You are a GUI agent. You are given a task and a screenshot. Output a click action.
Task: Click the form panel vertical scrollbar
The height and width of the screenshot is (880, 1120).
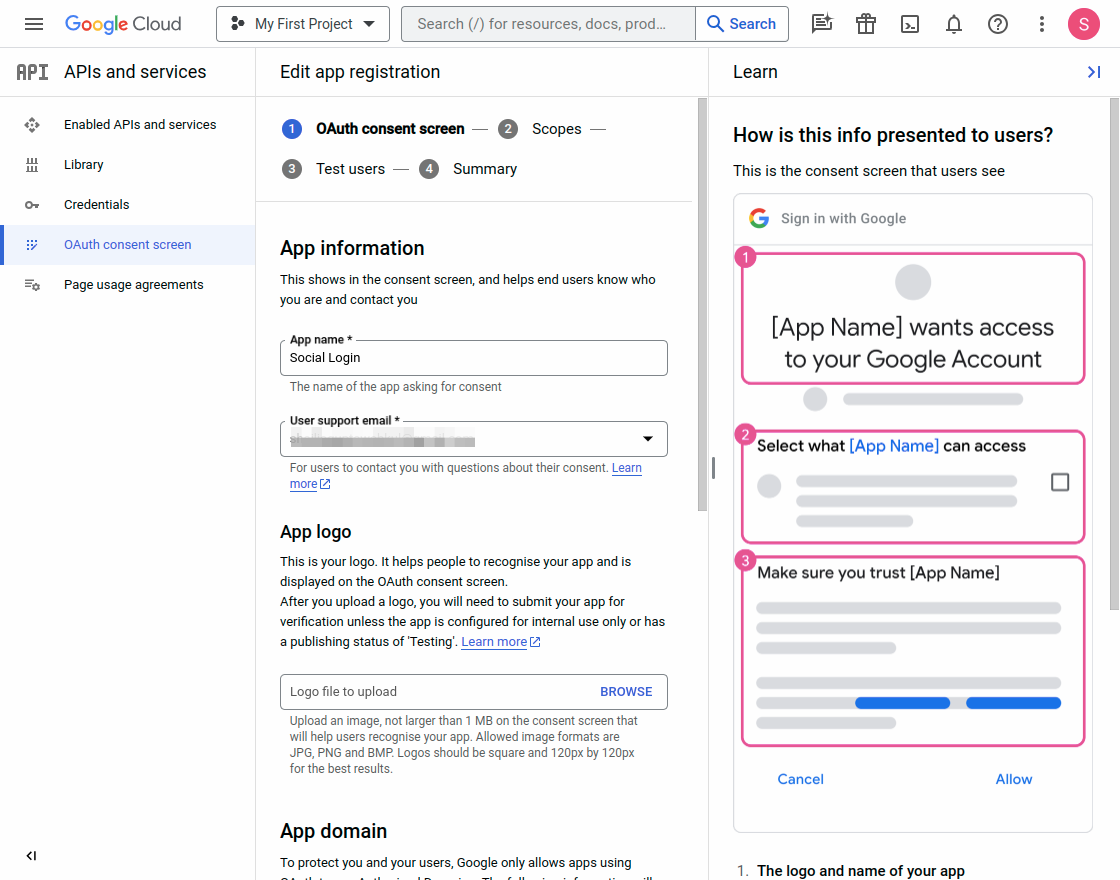coord(701,305)
